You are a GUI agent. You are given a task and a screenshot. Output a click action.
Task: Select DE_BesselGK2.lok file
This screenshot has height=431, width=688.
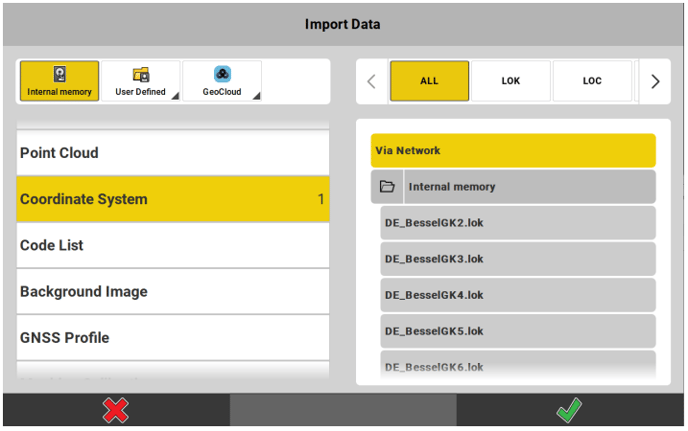518,223
